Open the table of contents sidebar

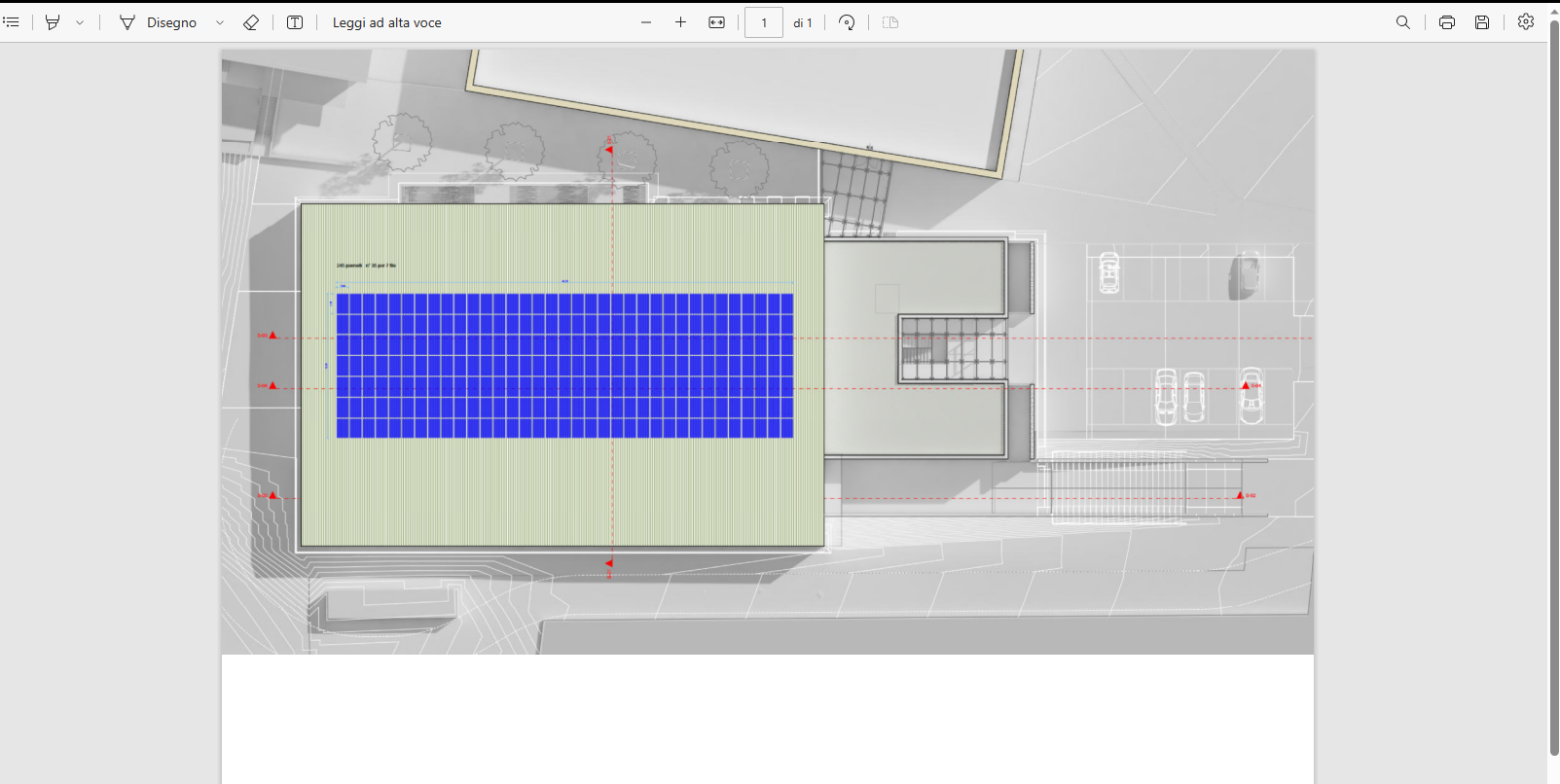click(x=12, y=22)
